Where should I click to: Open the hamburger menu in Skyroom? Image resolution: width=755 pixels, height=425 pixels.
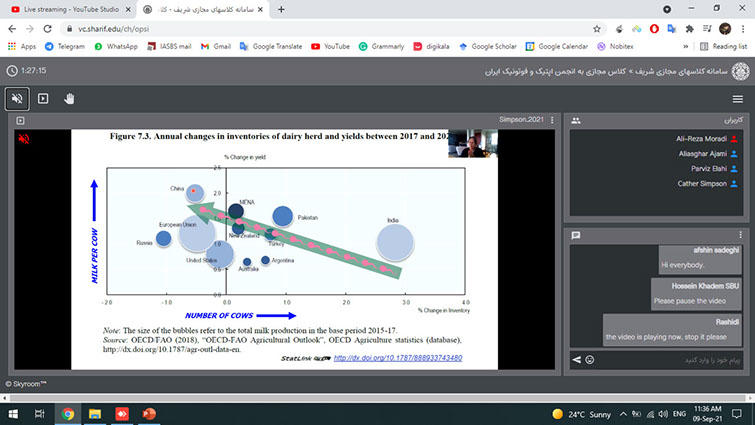pyautogui.click(x=737, y=98)
